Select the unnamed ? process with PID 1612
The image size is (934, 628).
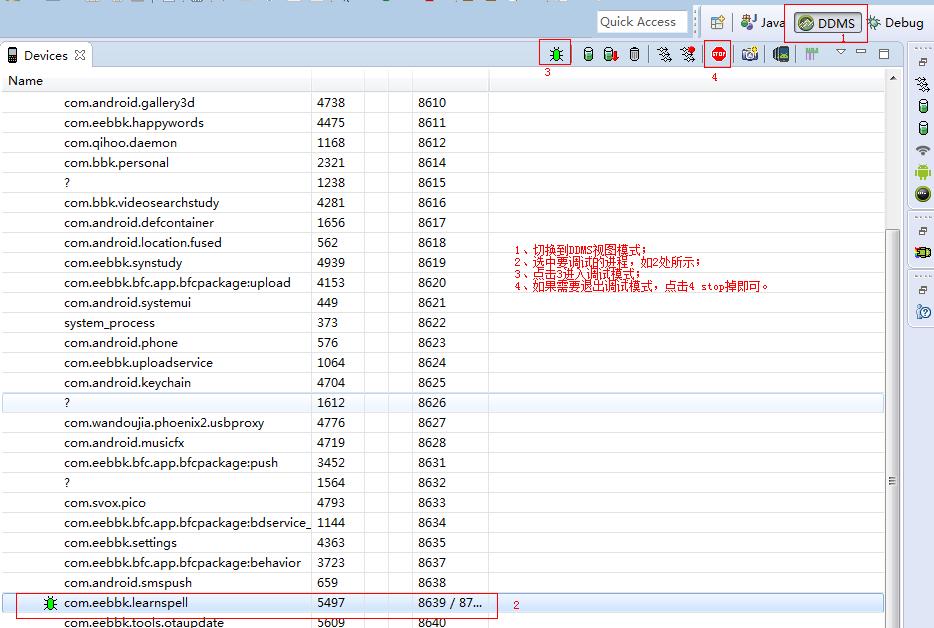click(443, 403)
